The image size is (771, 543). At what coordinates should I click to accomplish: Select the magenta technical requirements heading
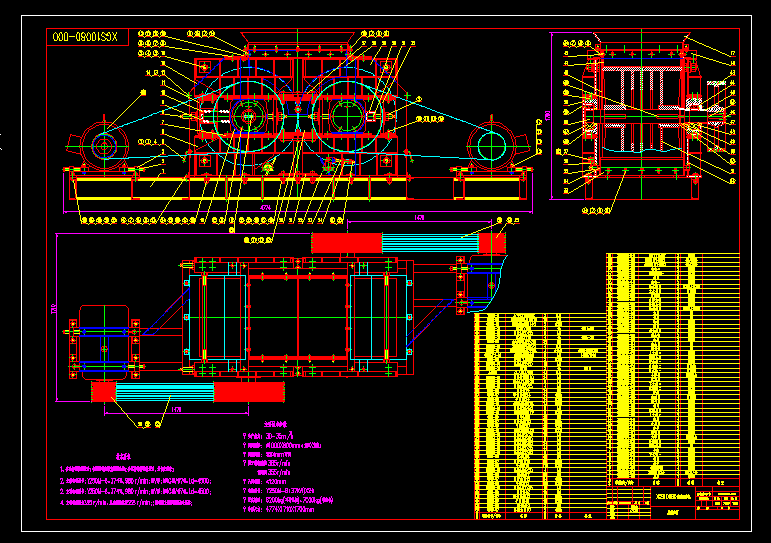123,456
